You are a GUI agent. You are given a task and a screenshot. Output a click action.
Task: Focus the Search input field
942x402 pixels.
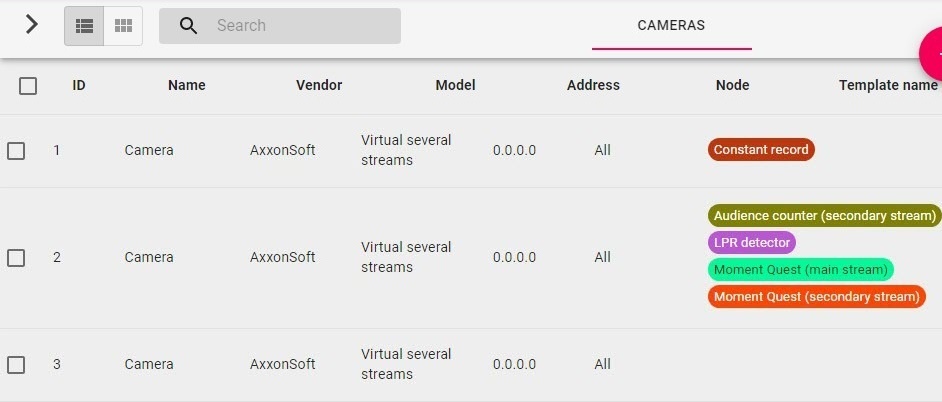tap(300, 26)
